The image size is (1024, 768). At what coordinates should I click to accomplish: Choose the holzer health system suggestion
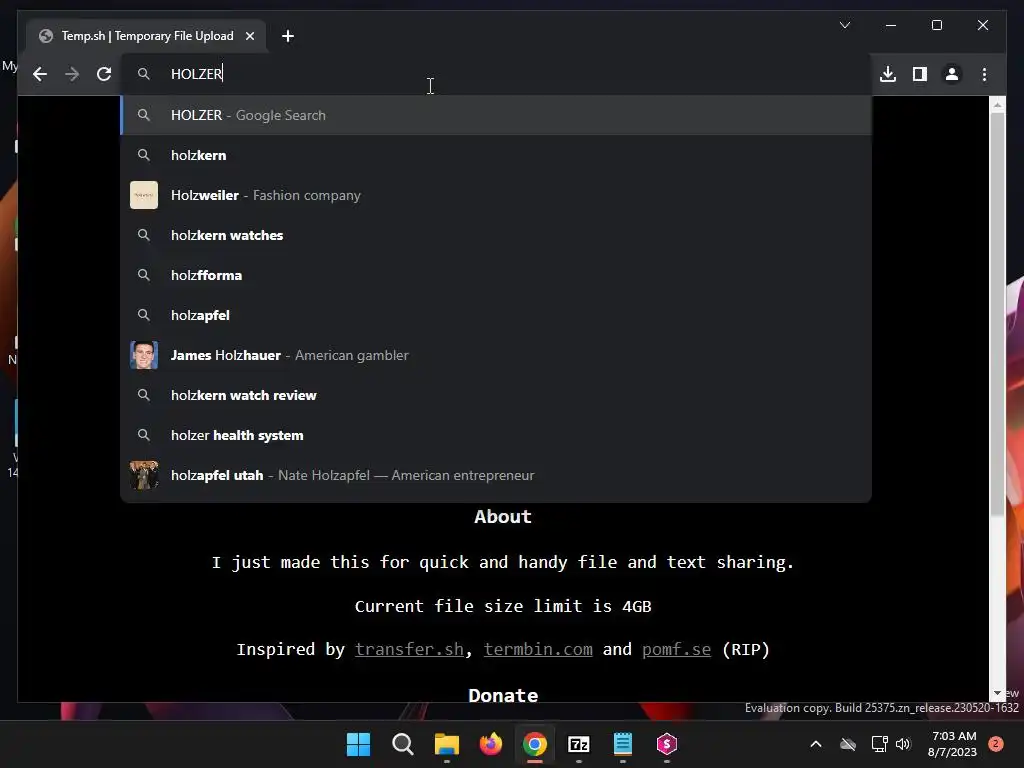(x=496, y=435)
